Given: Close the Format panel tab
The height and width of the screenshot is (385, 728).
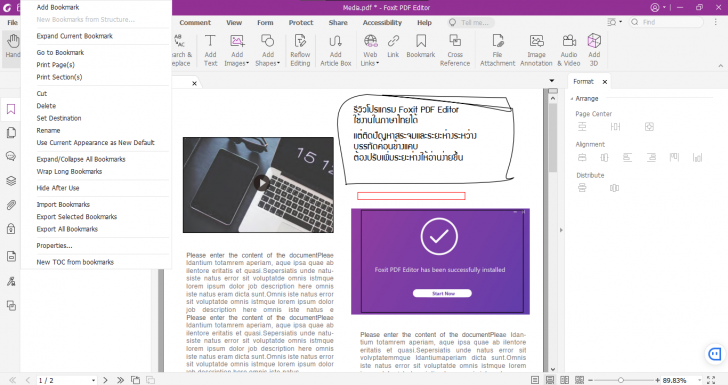Looking at the screenshot, I should [x=604, y=82].
